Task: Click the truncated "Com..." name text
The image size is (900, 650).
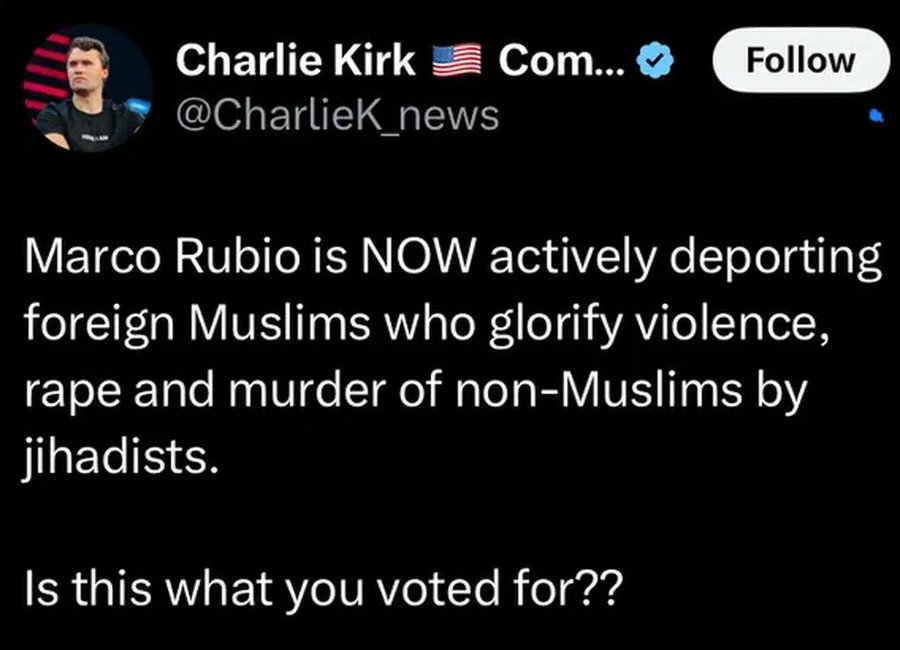Action: (561, 62)
